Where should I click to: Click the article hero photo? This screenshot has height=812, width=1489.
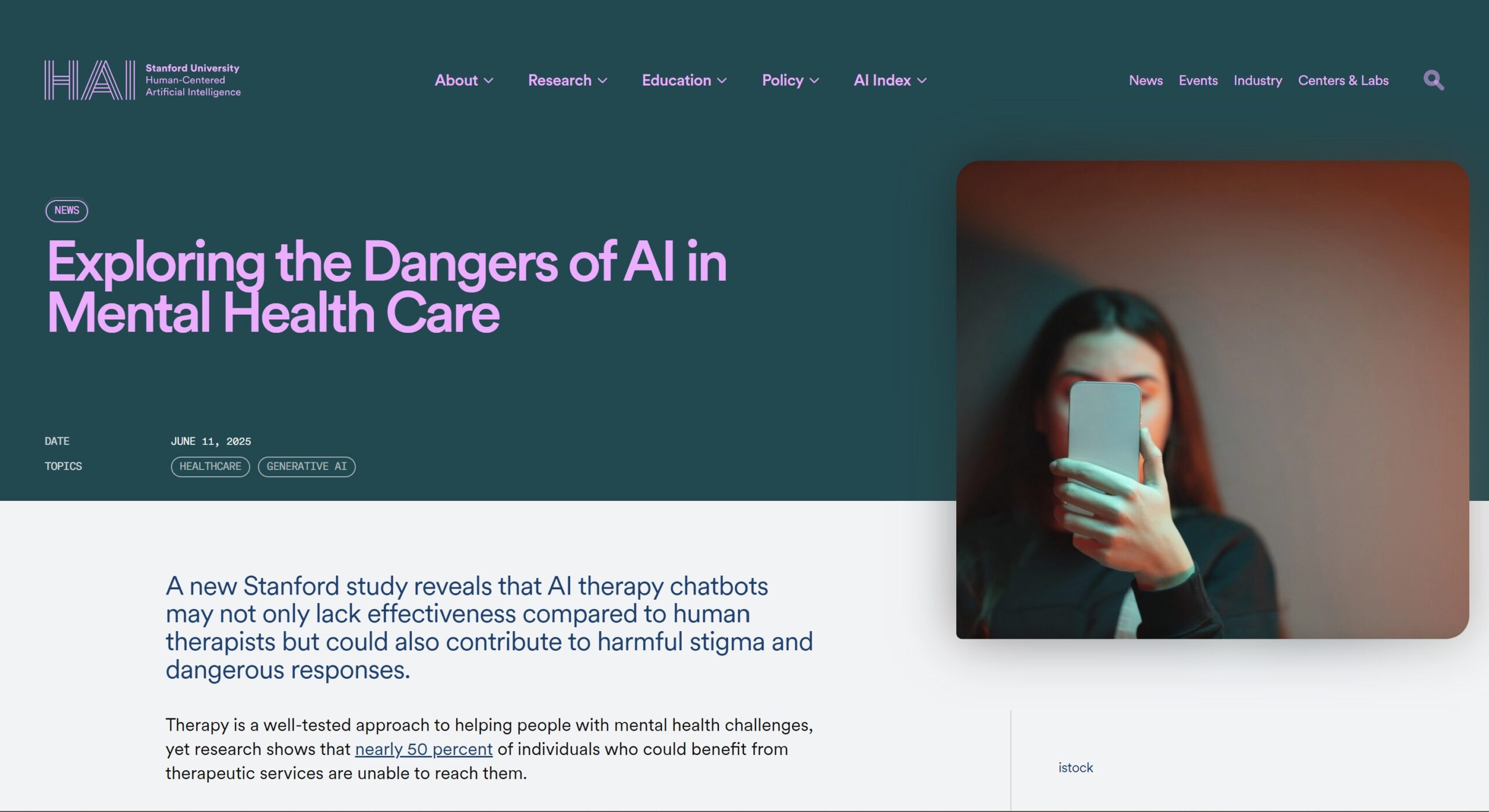(1212, 400)
